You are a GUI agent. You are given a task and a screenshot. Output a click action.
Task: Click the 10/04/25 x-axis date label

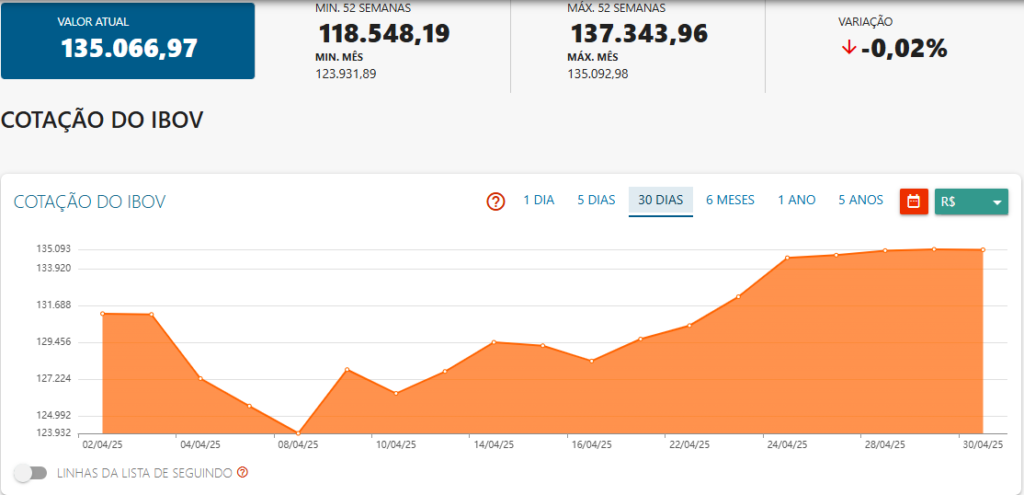[x=396, y=445]
